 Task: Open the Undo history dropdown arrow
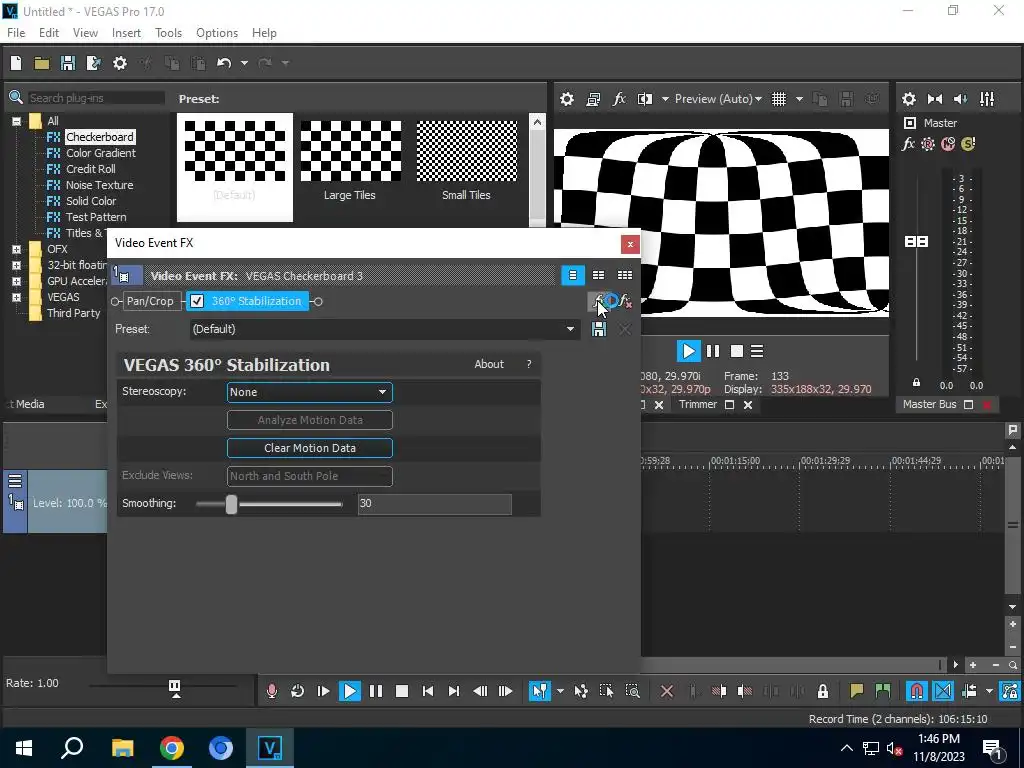click(244, 63)
